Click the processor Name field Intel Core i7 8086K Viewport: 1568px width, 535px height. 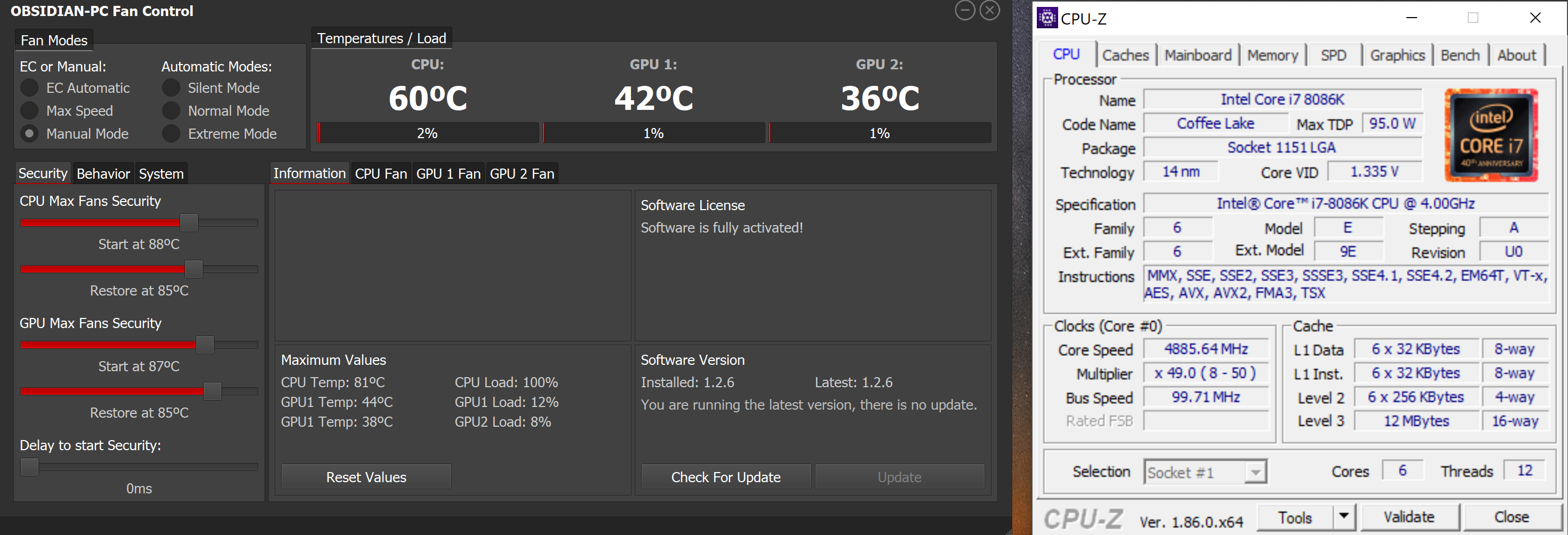(1283, 99)
